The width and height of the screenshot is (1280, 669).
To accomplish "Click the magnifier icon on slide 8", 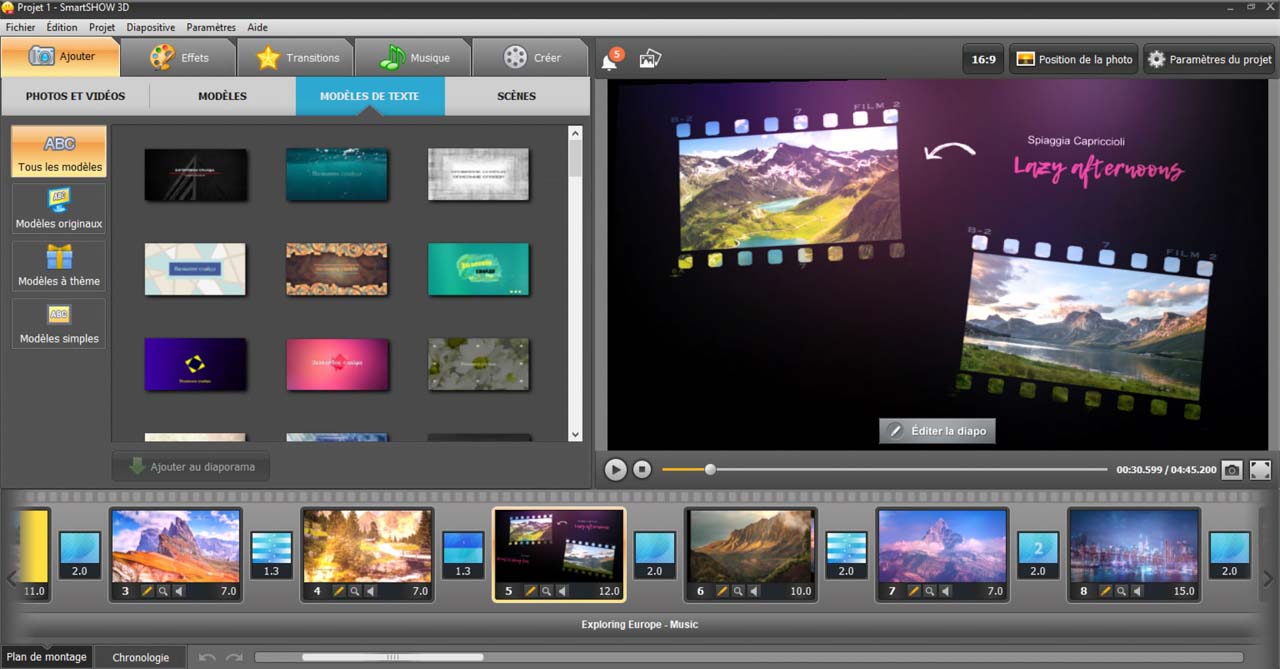I will point(1122,591).
